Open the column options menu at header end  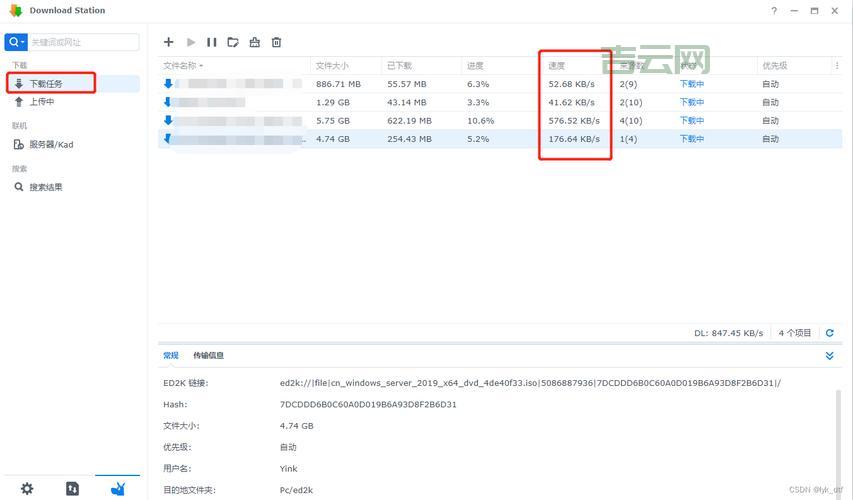[837, 66]
